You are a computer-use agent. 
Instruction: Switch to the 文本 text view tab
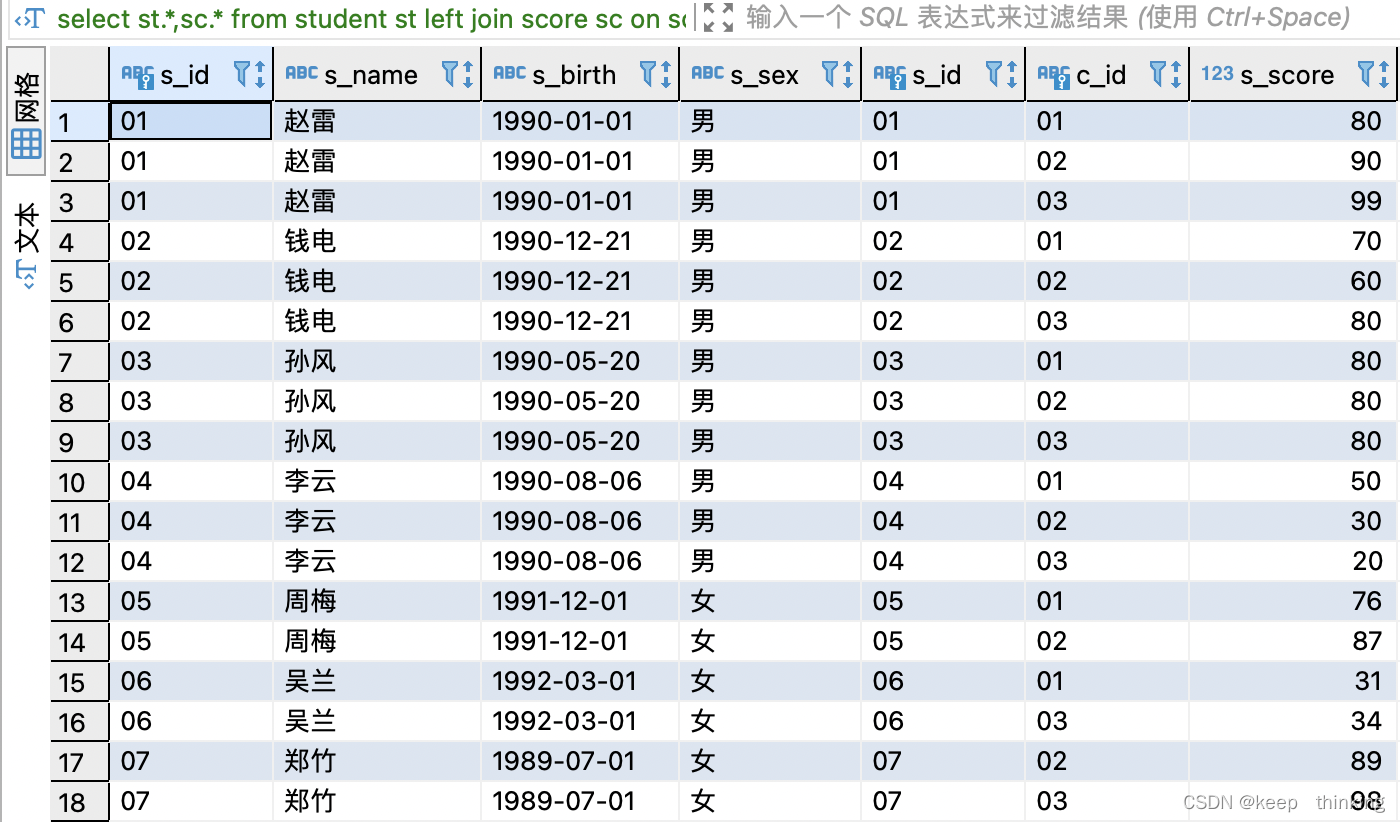[26, 246]
